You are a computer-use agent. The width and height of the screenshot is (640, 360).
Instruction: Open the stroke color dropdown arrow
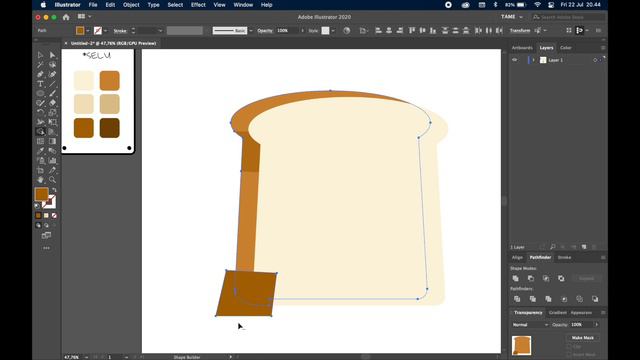point(106,31)
